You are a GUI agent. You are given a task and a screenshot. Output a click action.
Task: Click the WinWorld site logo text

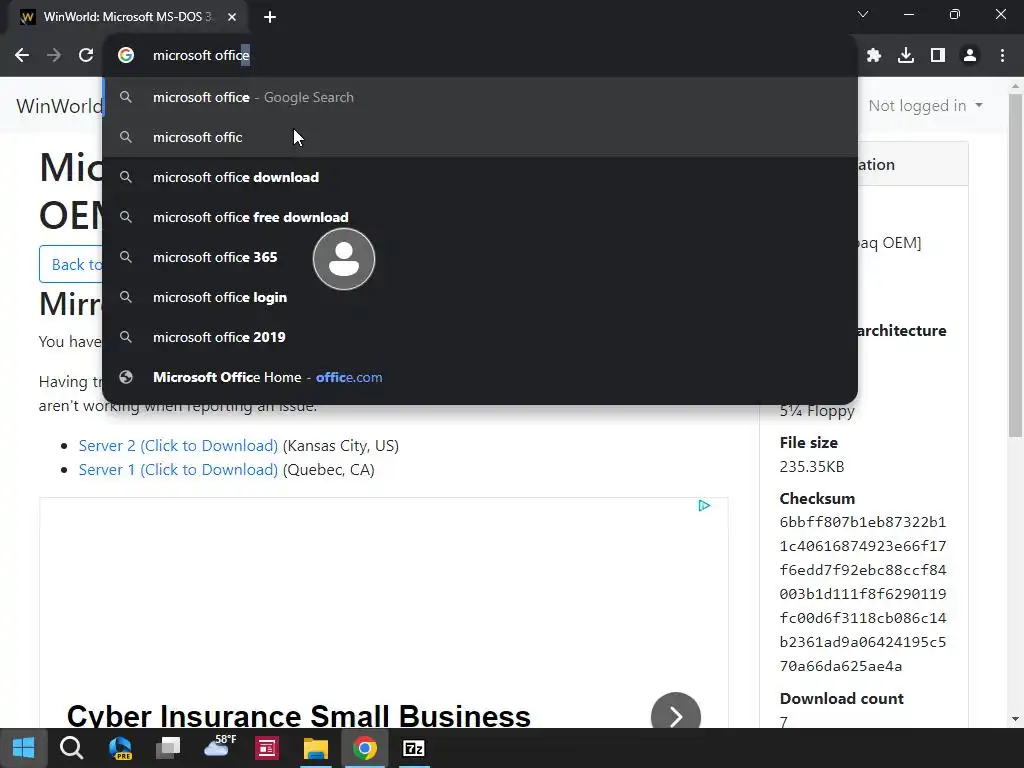(59, 106)
